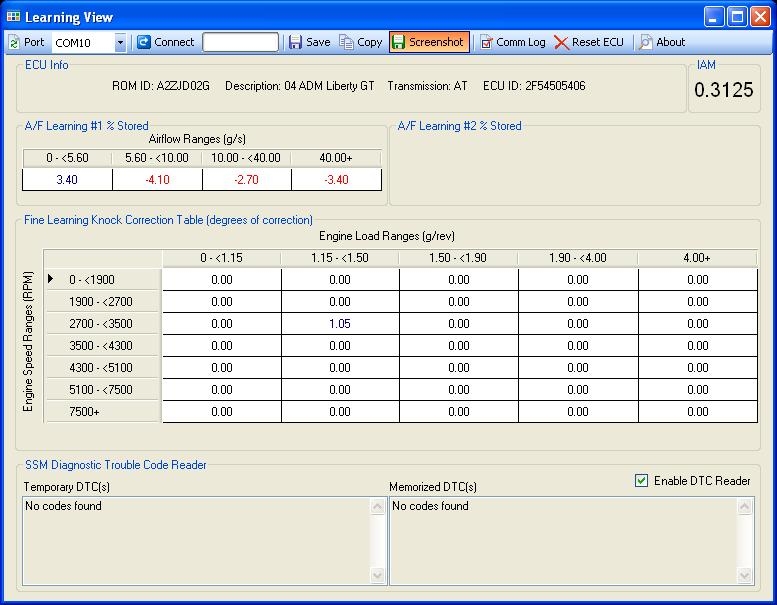Click the Temporary DTC 'No codes found' text

pos(63,506)
